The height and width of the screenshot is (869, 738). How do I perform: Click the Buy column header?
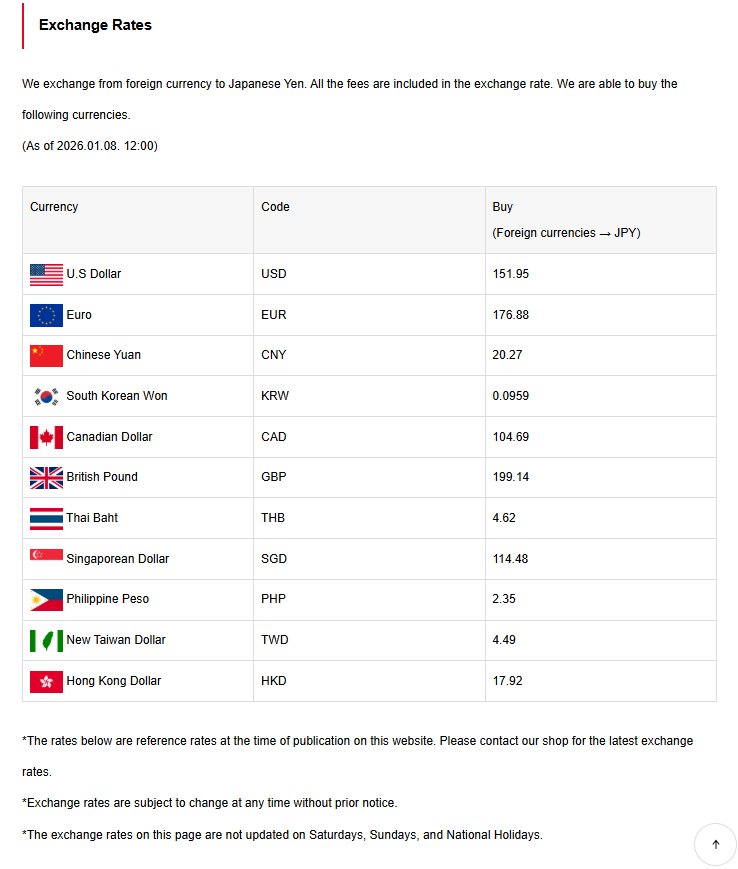[503, 207]
